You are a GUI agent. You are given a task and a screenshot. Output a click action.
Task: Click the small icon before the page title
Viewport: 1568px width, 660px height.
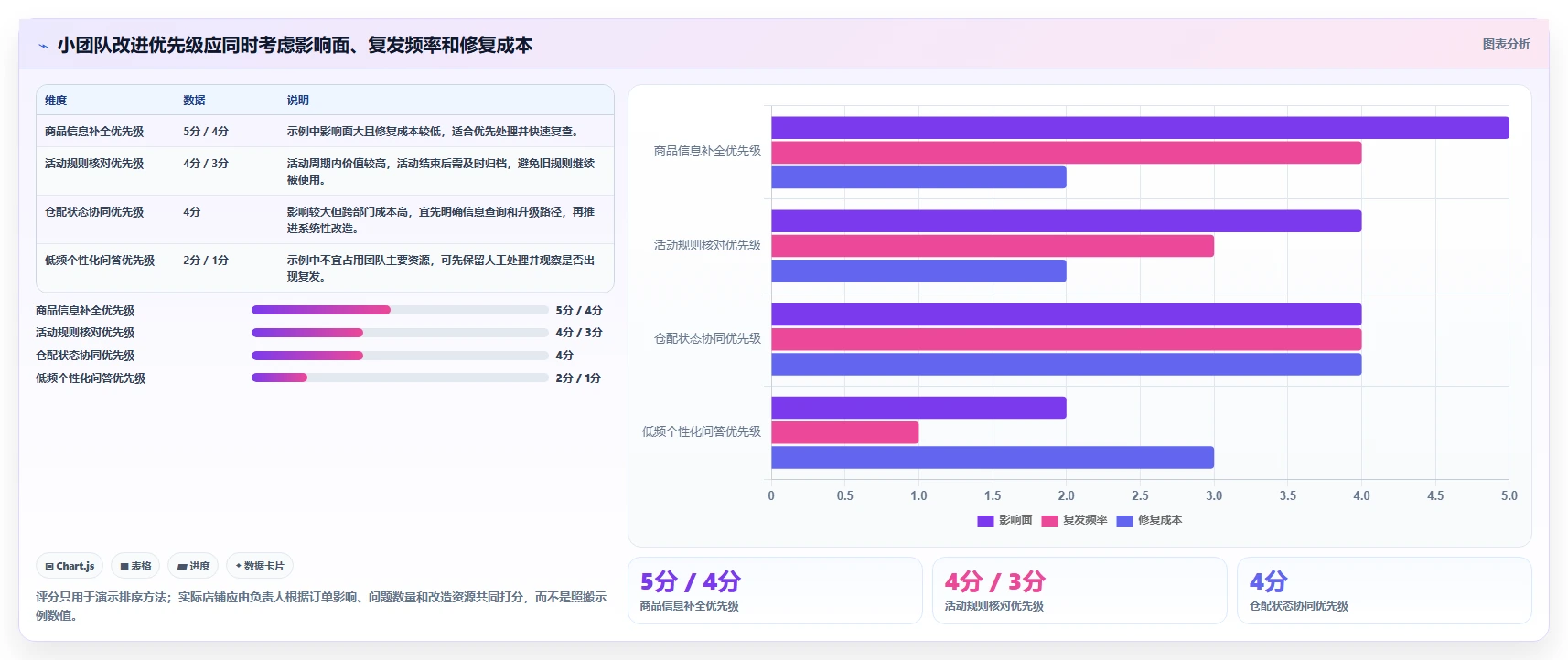43,46
